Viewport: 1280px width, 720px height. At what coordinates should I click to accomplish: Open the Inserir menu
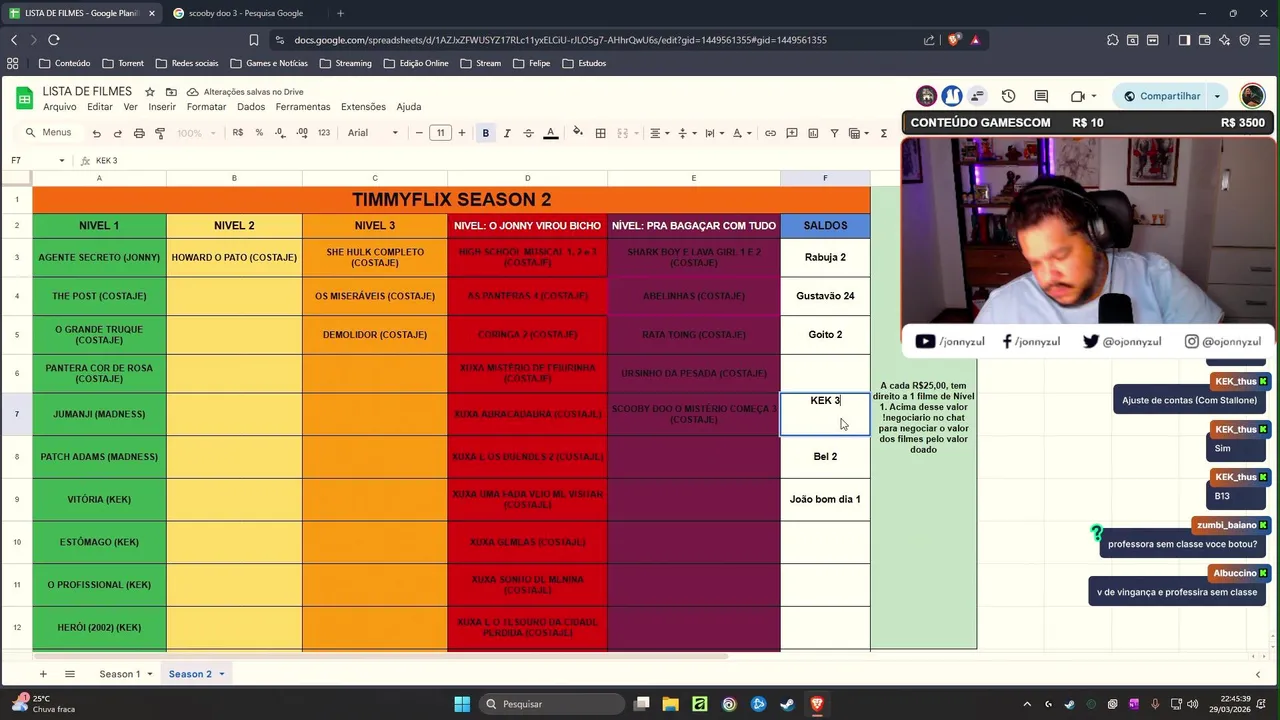coord(162,107)
